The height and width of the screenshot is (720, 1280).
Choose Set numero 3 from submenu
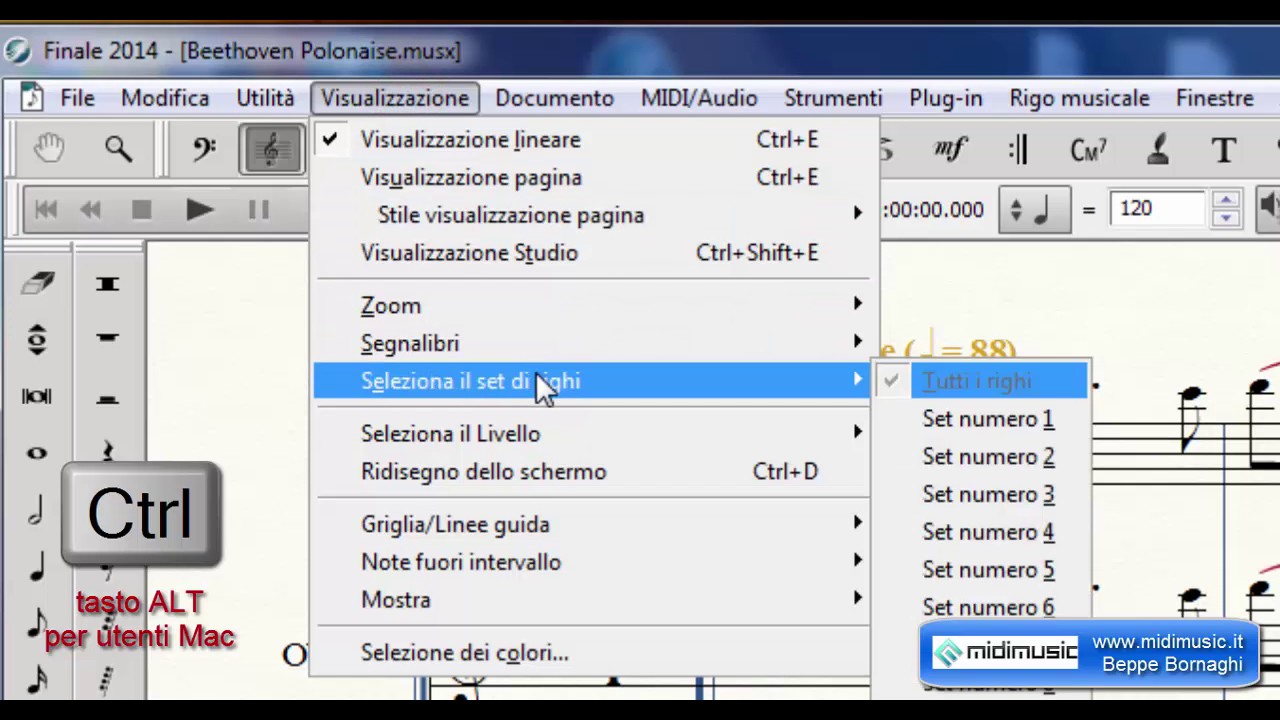(x=988, y=495)
